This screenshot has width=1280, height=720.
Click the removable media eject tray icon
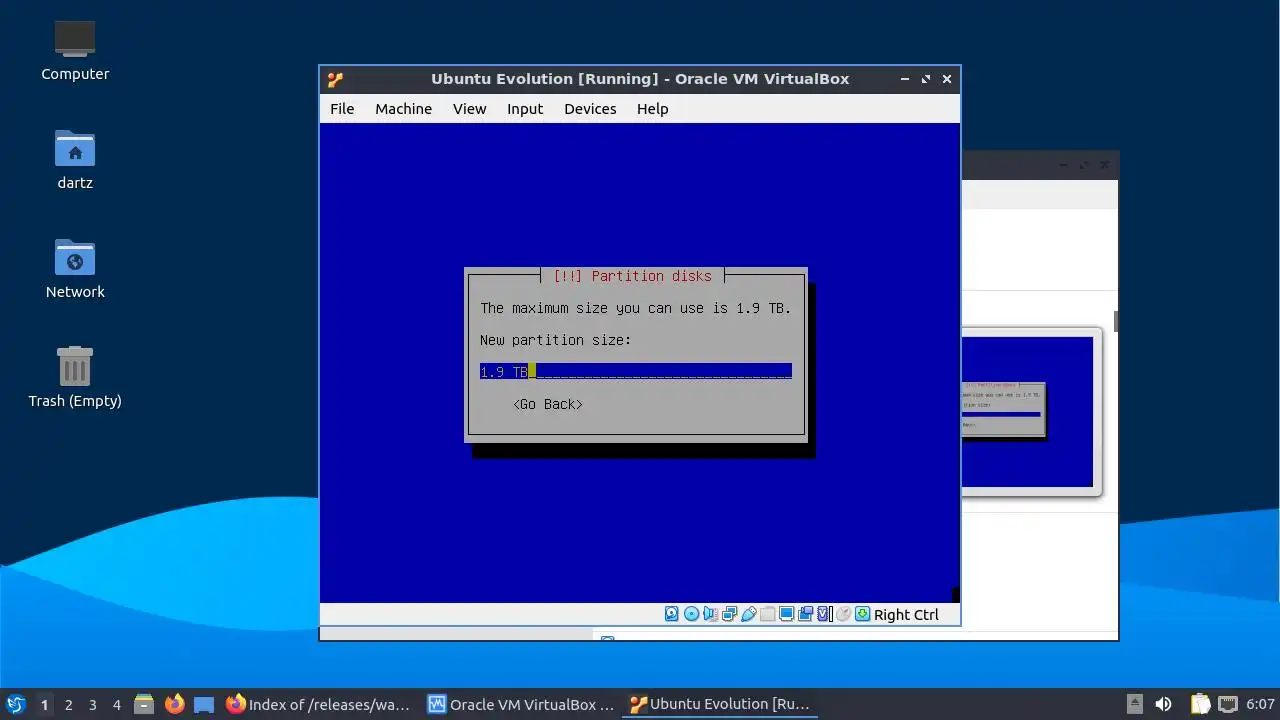tap(1134, 704)
